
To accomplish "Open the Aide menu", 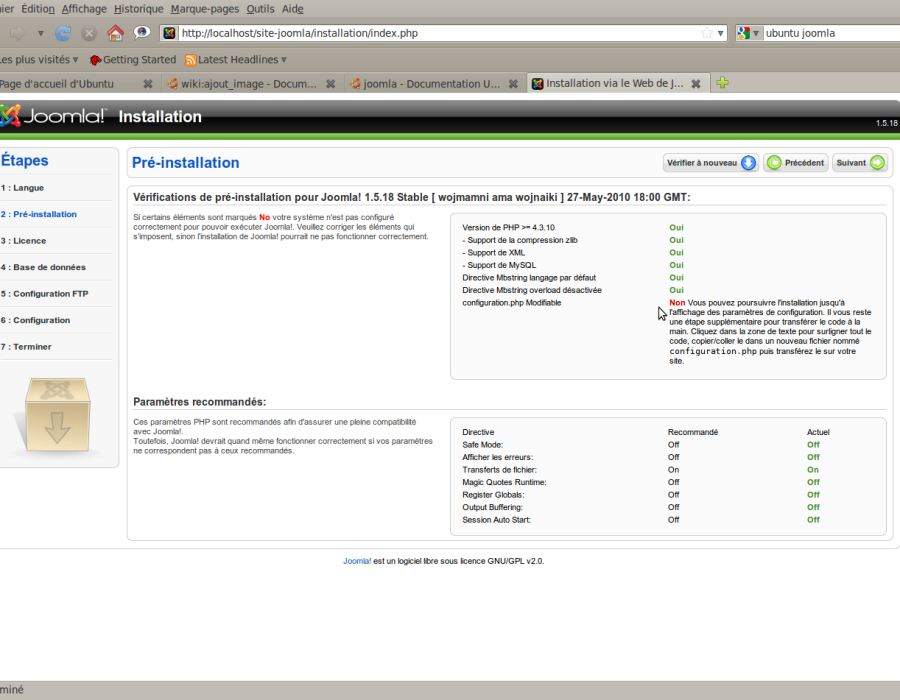I will click(293, 9).
